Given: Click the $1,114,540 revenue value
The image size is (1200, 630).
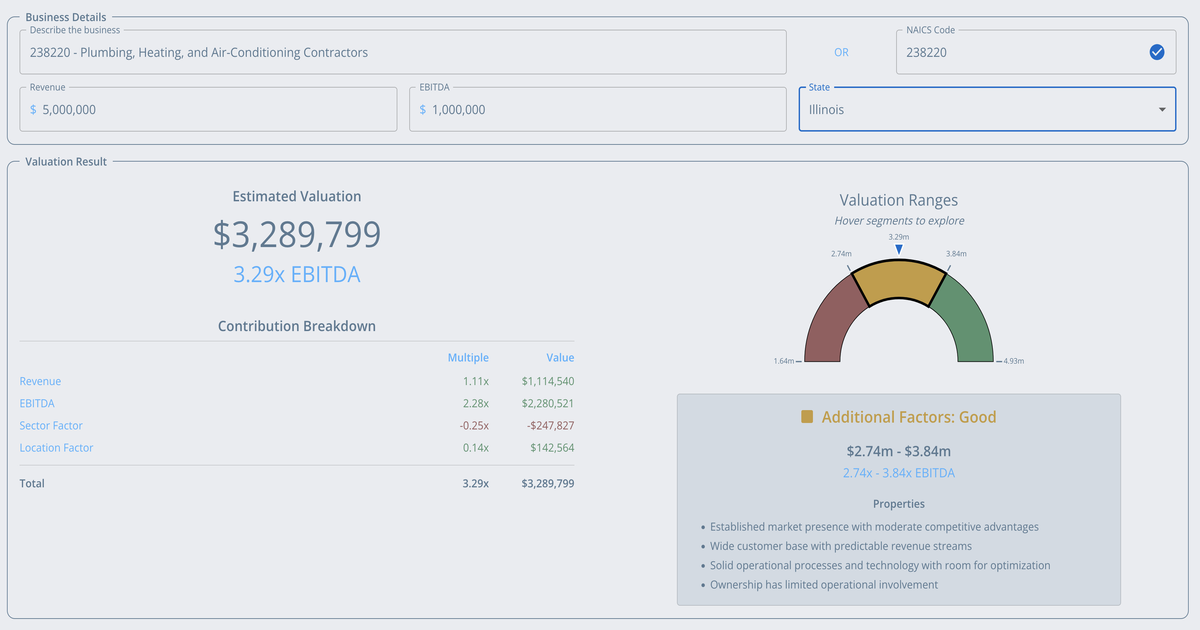Looking at the screenshot, I should 548,381.
